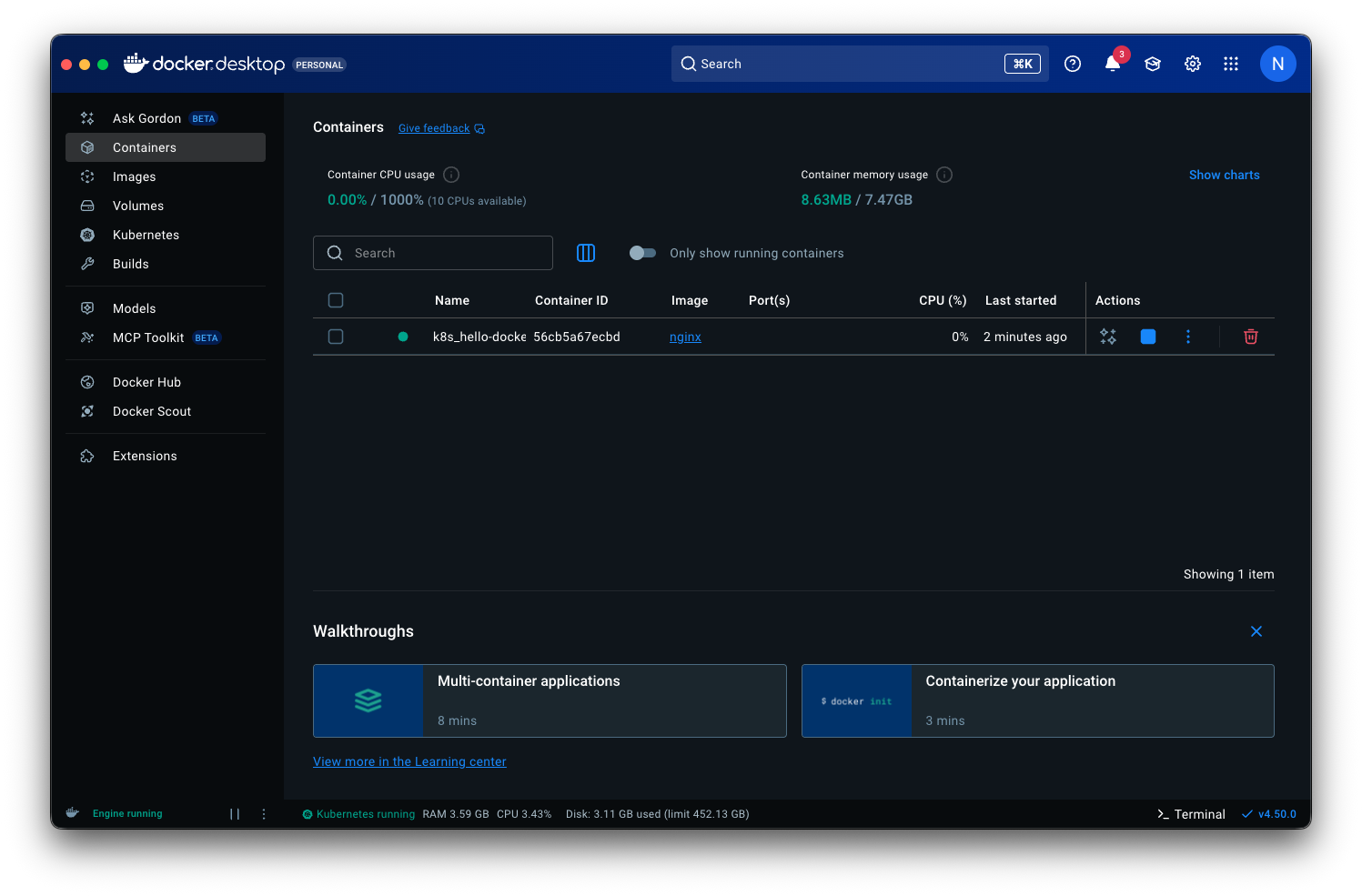Sort by the CPU (%) column header
Image resolution: width=1362 pixels, height=896 pixels.
tap(943, 300)
